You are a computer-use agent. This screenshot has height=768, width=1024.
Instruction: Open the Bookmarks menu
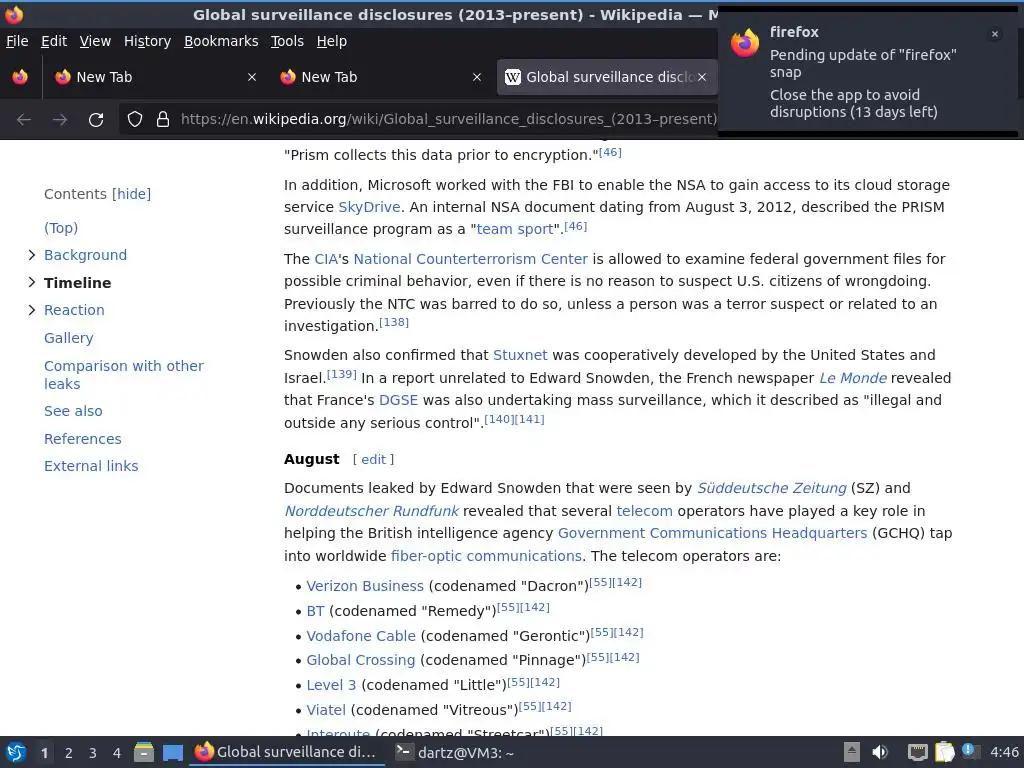[x=221, y=41]
